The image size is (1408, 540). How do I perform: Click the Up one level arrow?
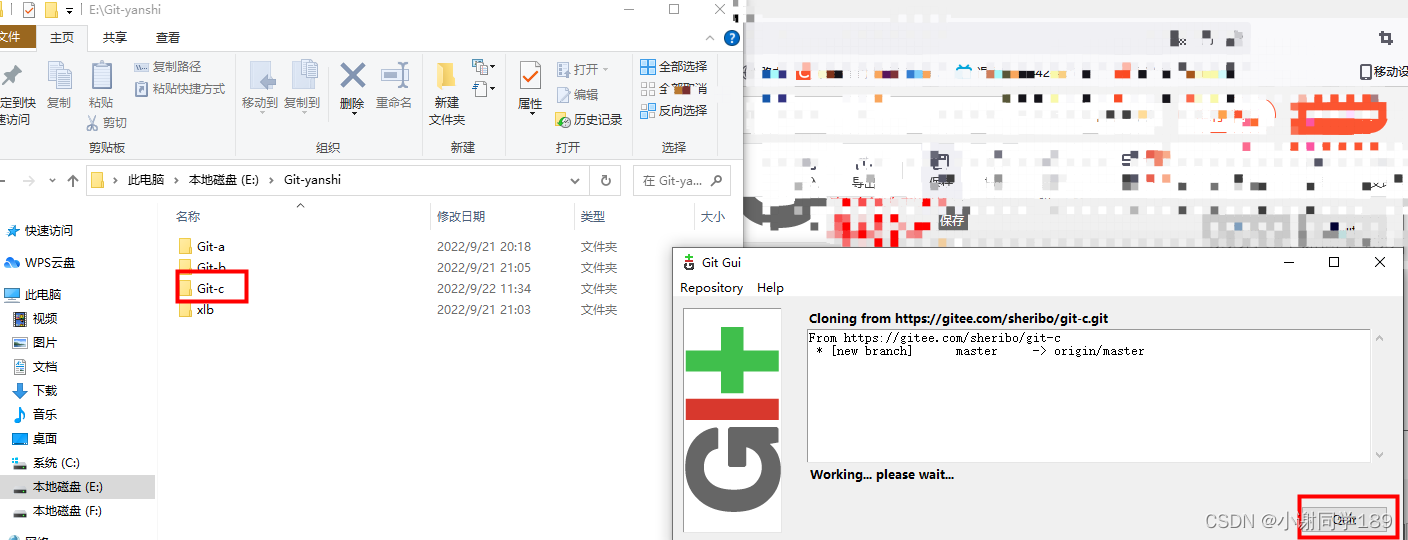pyautogui.click(x=72, y=181)
